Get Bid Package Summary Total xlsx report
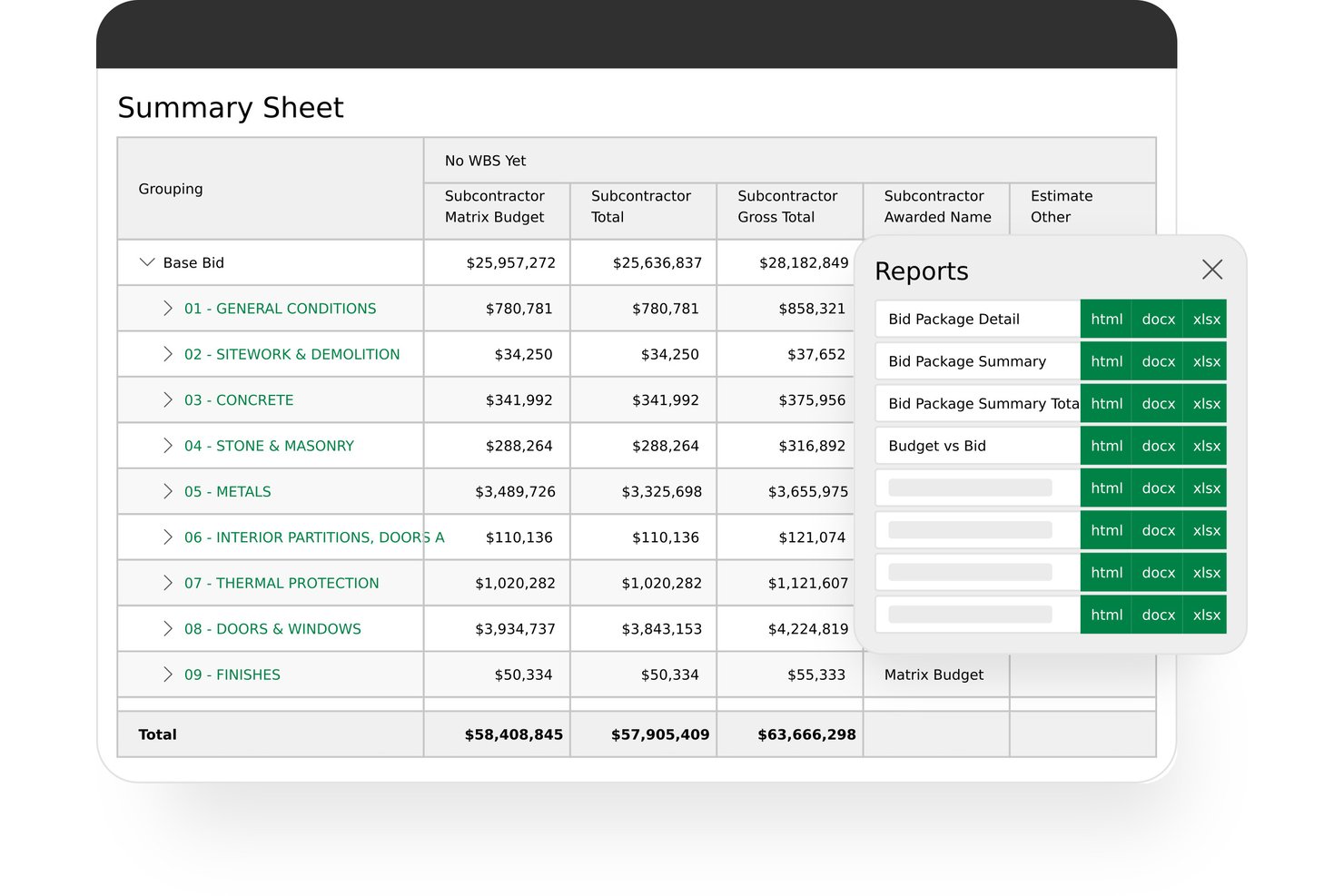This screenshot has width=1344, height=896. click(x=1206, y=403)
